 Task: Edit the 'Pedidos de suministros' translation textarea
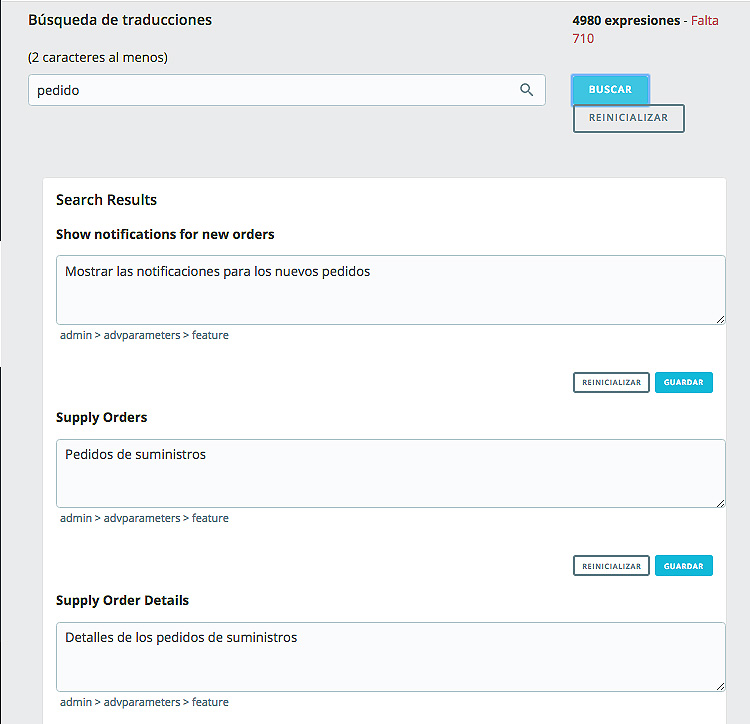point(390,473)
